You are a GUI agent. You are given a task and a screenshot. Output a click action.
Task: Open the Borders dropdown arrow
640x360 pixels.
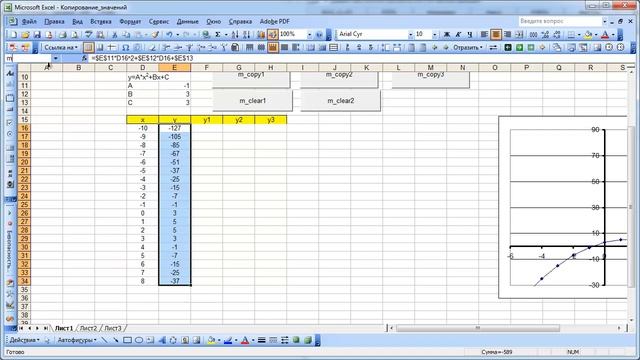click(x=579, y=35)
